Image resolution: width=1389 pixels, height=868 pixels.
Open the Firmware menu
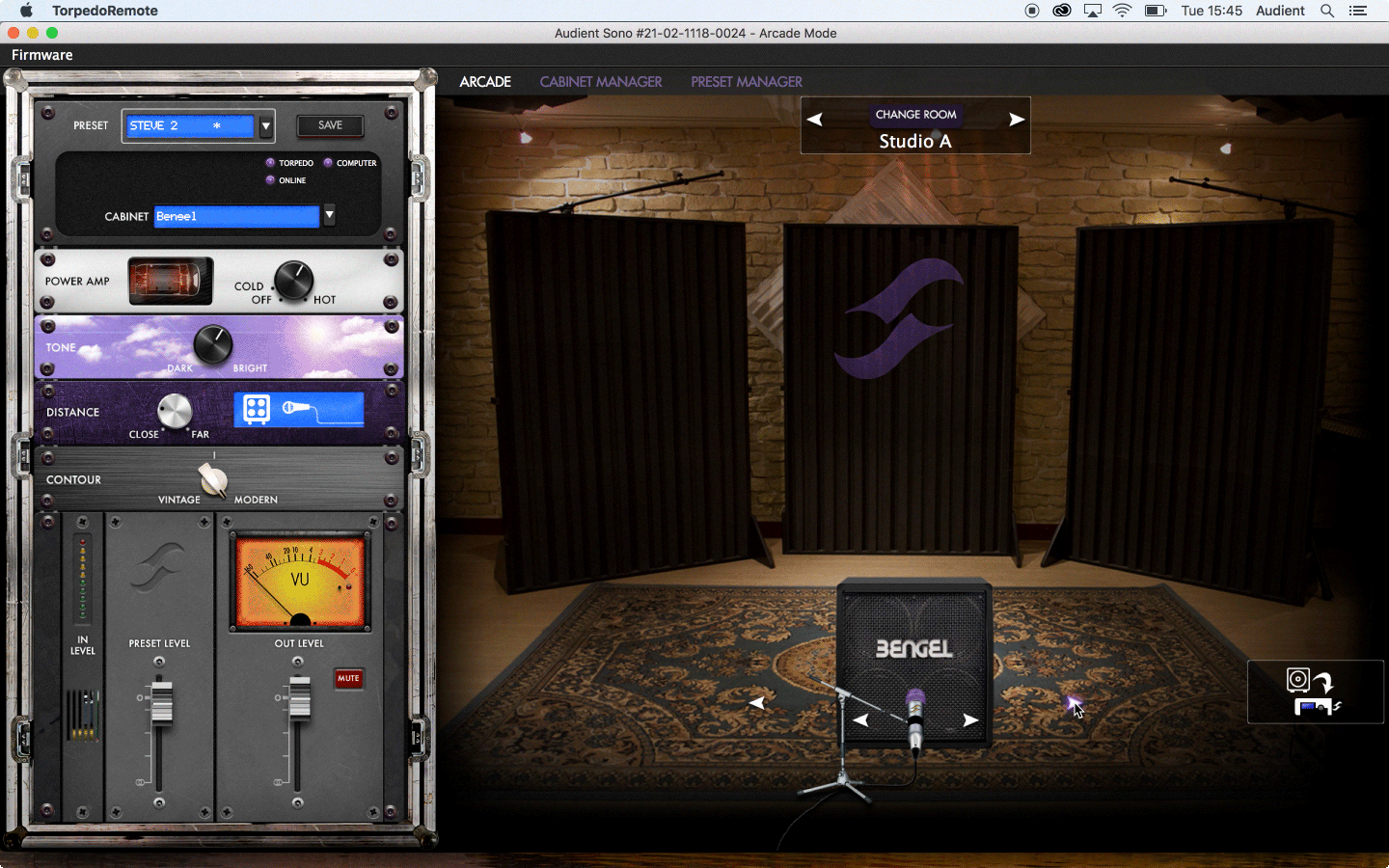pyautogui.click(x=42, y=55)
